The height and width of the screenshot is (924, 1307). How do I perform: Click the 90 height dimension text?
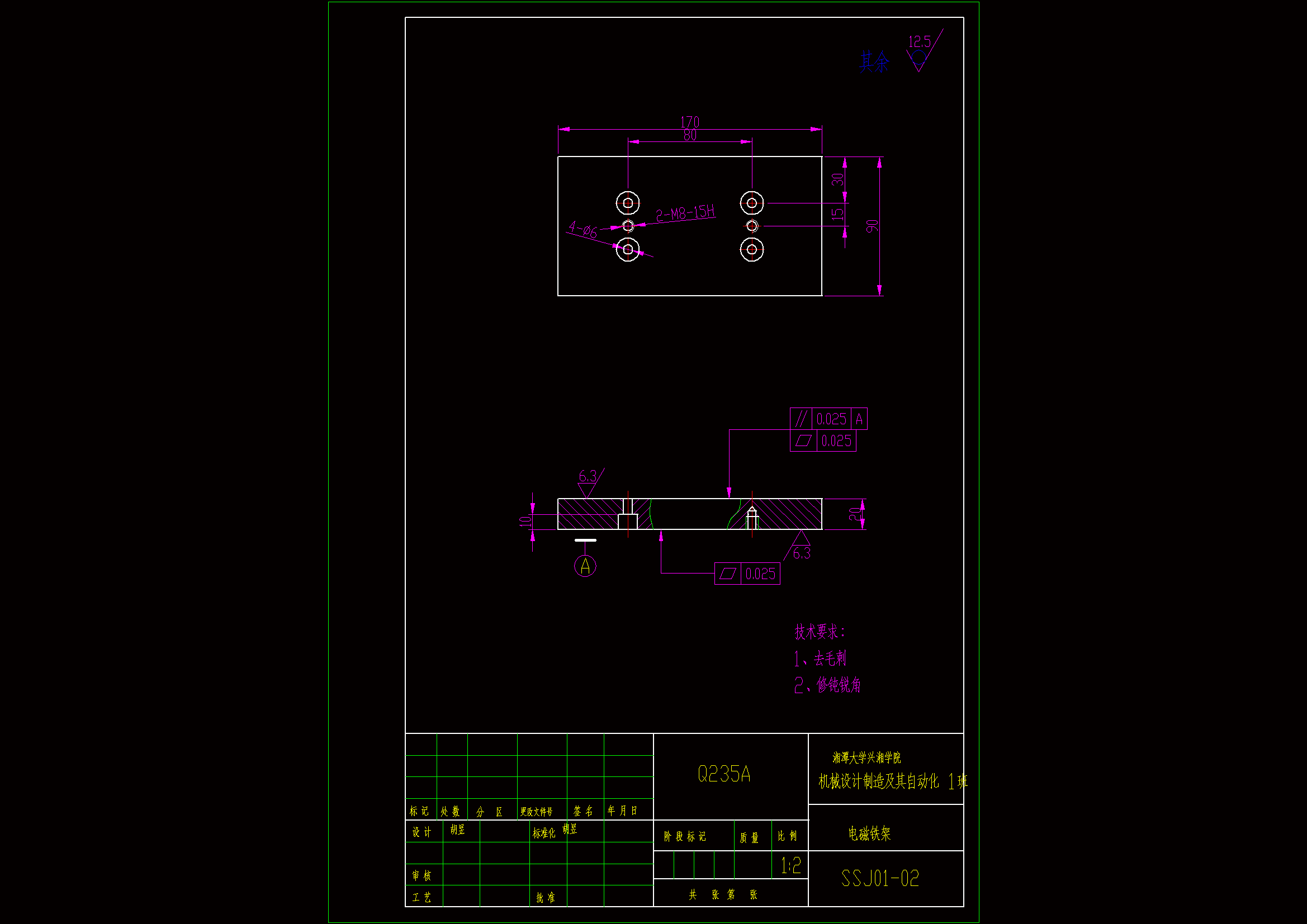click(872, 226)
